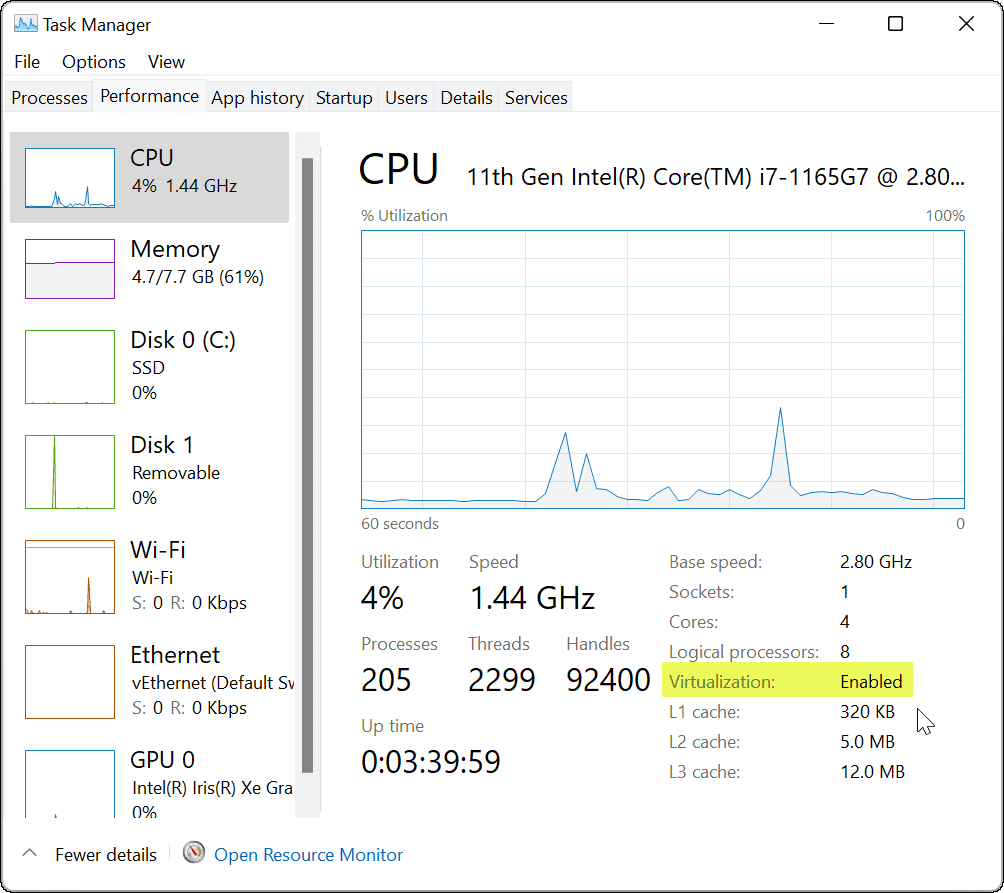Open the View menu
The height and width of the screenshot is (893, 1004).
(166, 62)
